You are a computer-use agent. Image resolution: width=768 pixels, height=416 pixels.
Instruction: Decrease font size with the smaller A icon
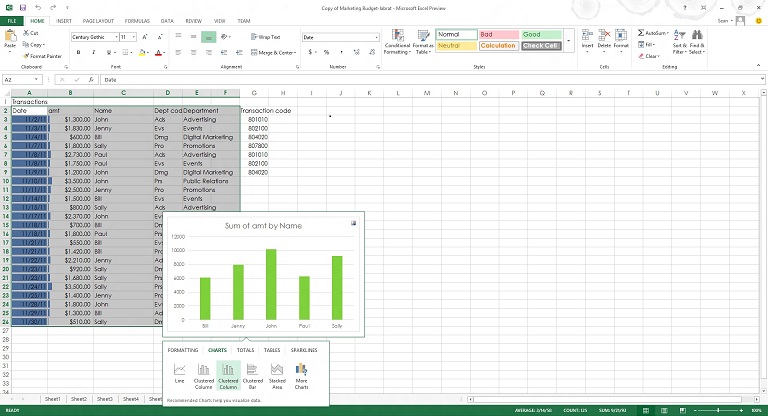(x=160, y=37)
